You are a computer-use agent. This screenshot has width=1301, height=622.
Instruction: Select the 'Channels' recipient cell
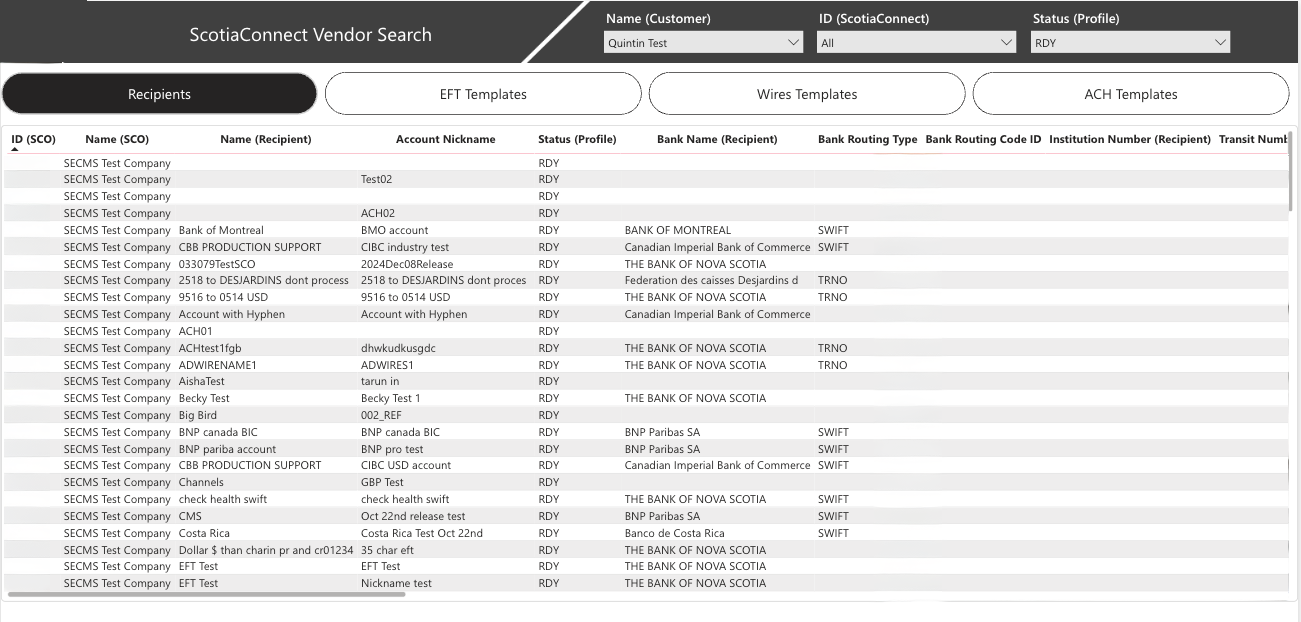click(x=201, y=482)
